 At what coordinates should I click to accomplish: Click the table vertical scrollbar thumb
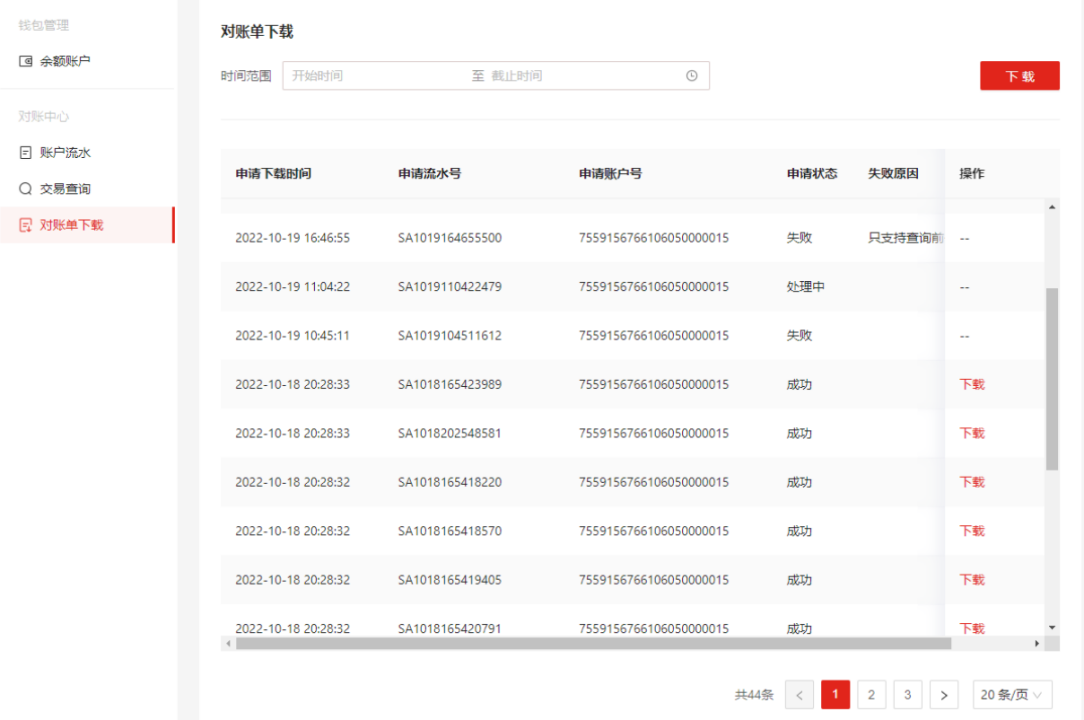(1052, 379)
